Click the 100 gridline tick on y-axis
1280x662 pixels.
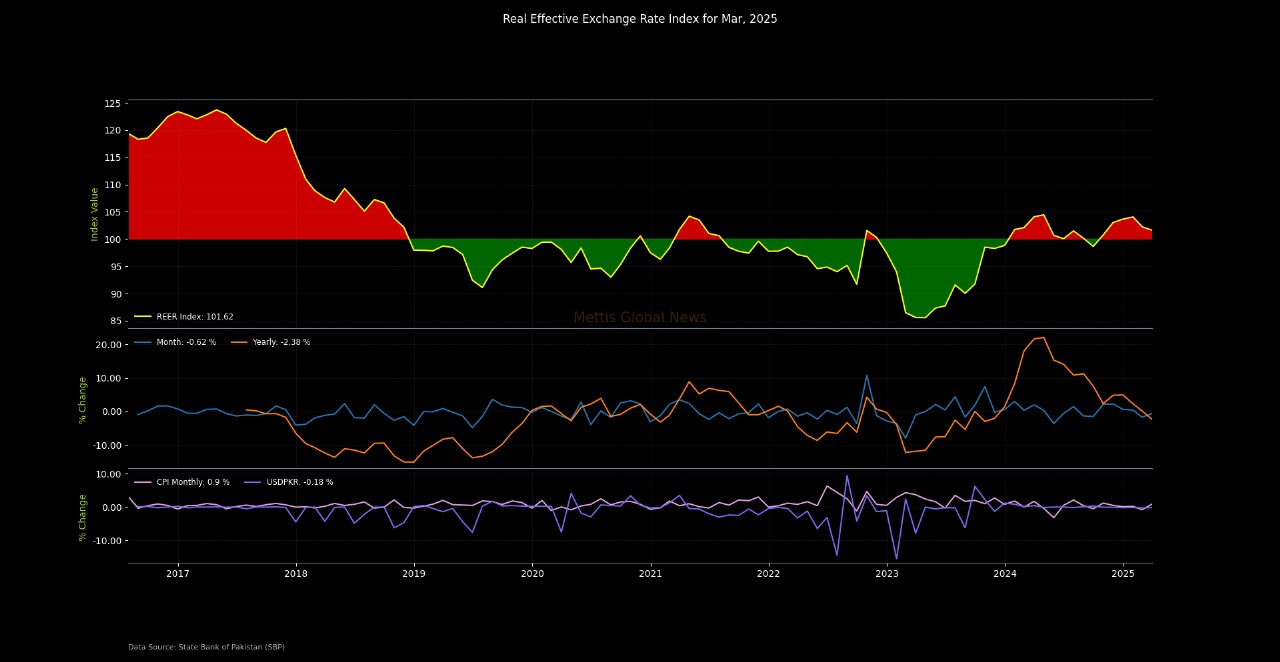[112, 240]
